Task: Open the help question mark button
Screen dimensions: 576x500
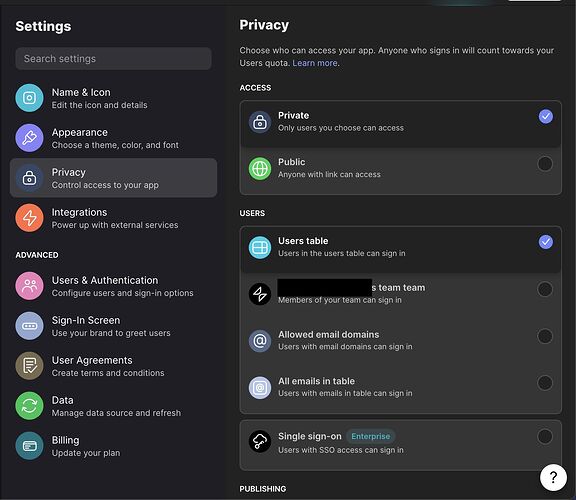Action: (553, 477)
